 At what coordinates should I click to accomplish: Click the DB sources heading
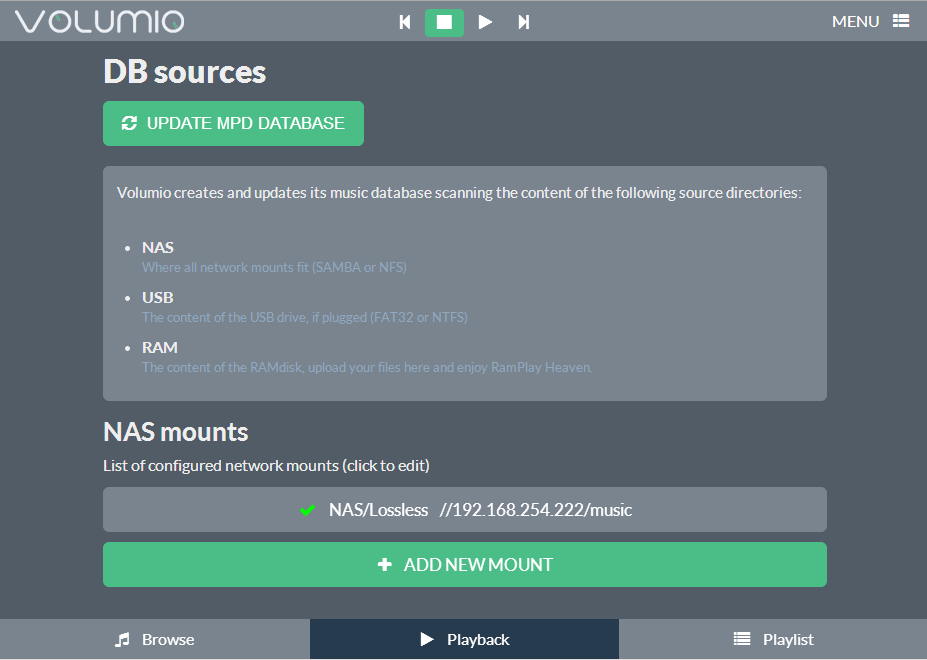coord(184,72)
